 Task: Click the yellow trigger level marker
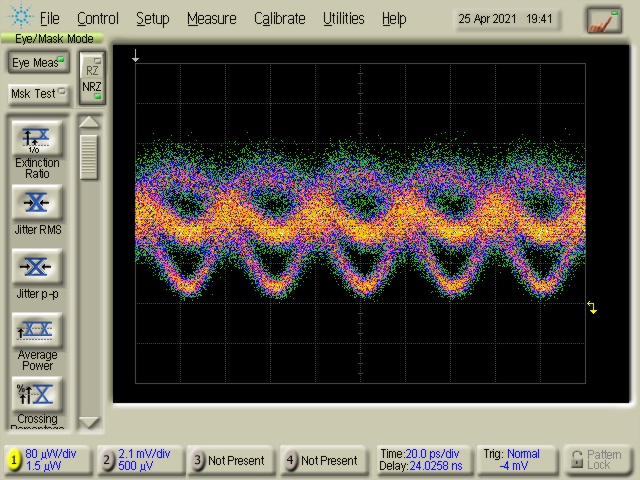pyautogui.click(x=592, y=308)
